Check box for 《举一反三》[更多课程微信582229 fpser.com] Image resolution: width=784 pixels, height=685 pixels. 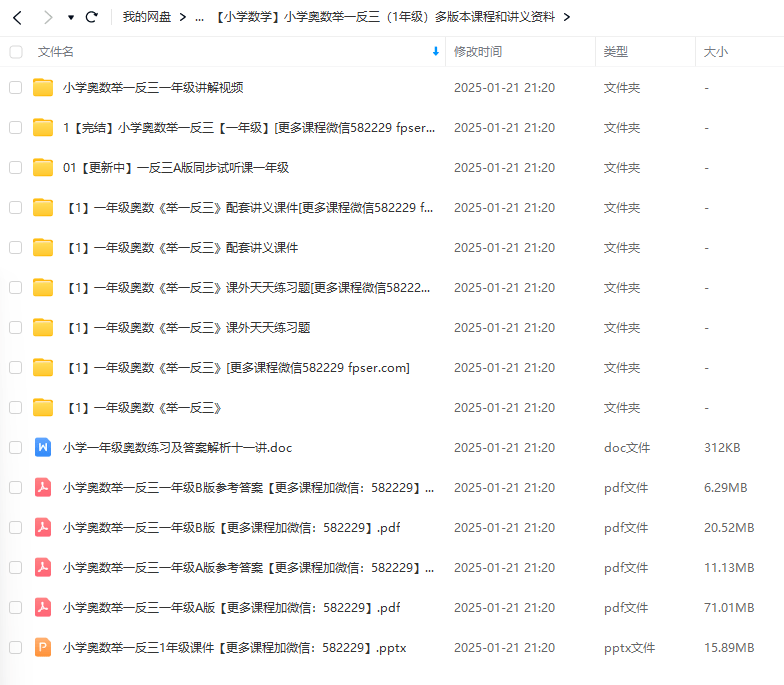pos(16,368)
